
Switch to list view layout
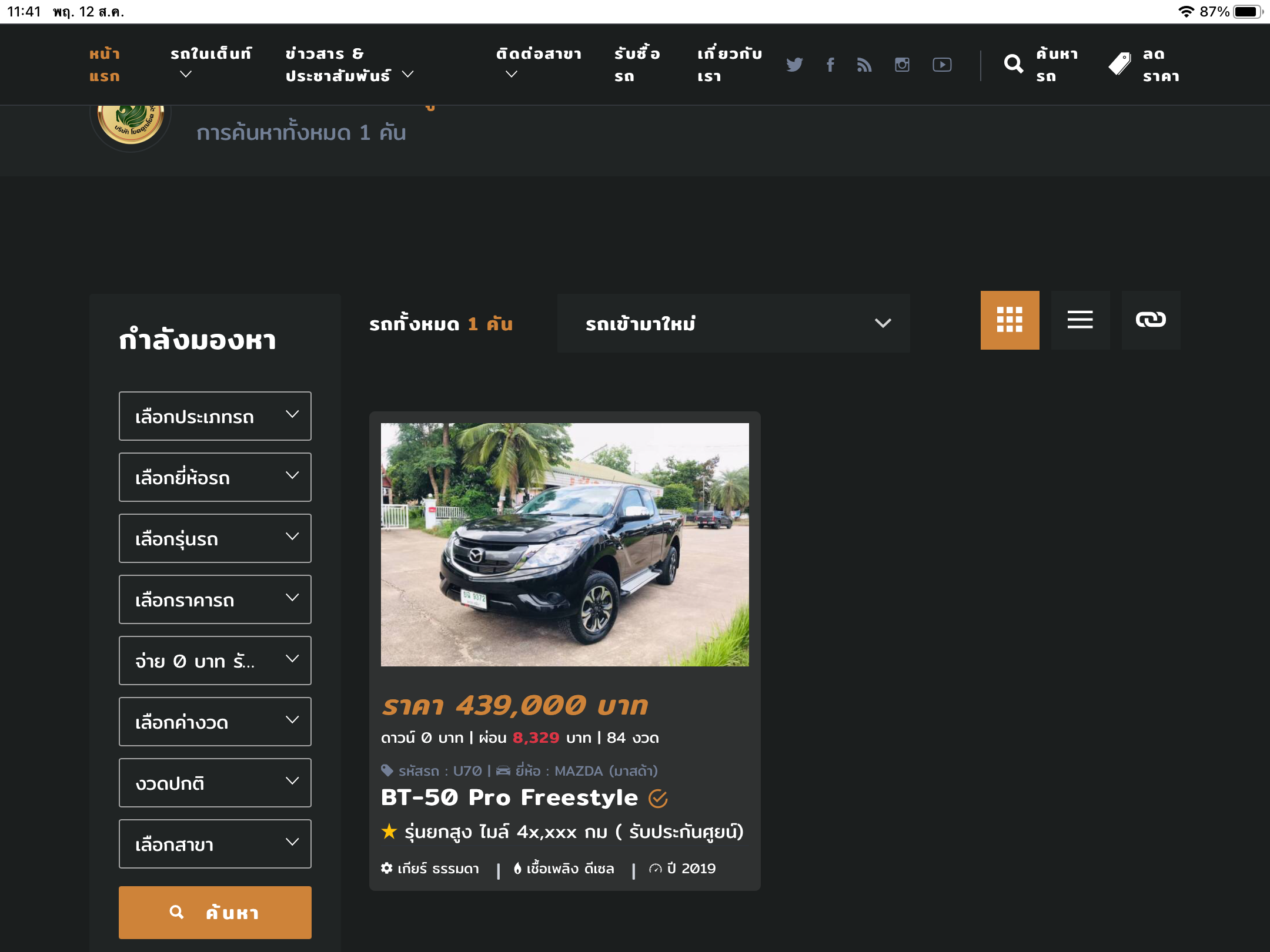click(x=1080, y=320)
